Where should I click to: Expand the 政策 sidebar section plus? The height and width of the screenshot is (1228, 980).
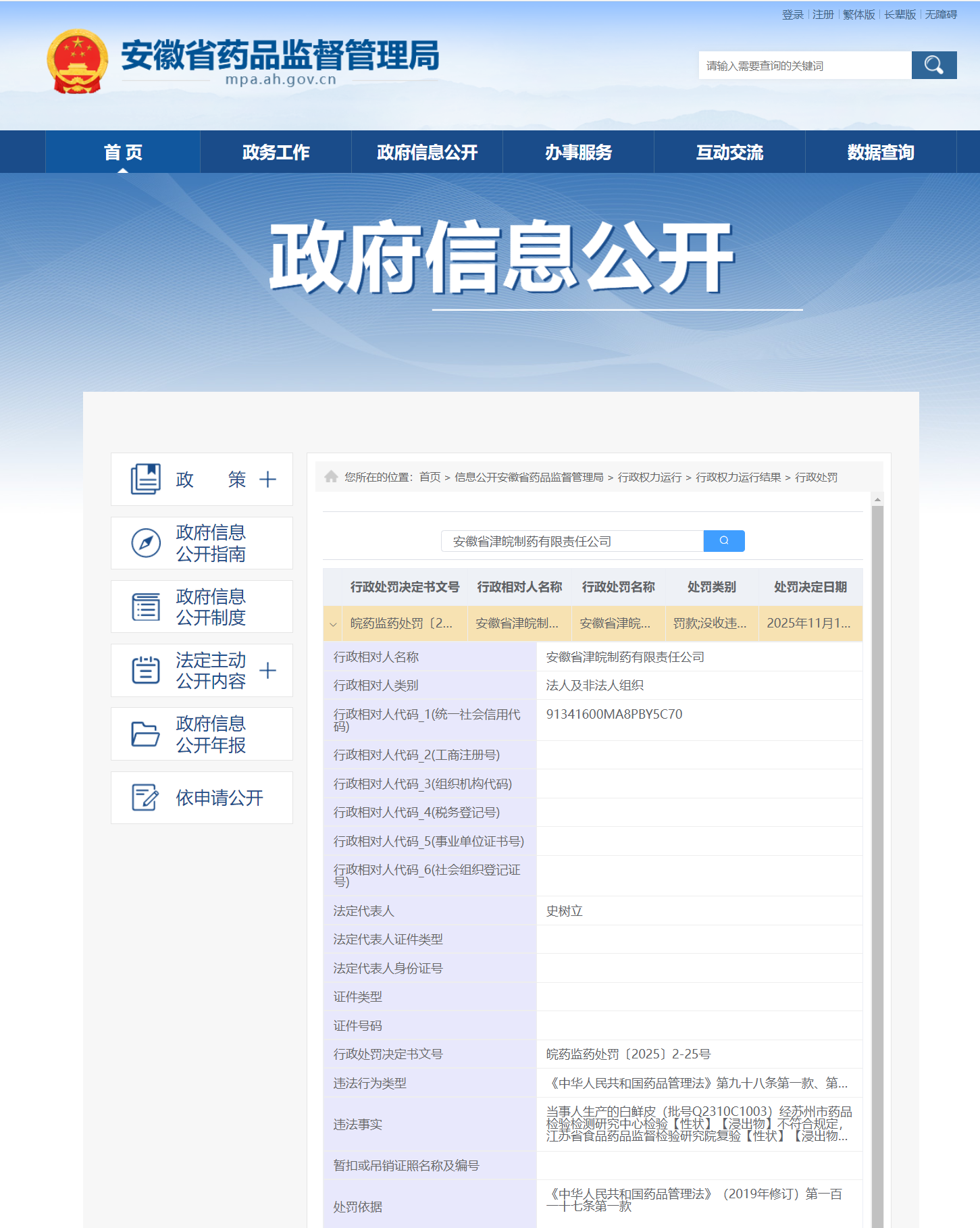[268, 479]
